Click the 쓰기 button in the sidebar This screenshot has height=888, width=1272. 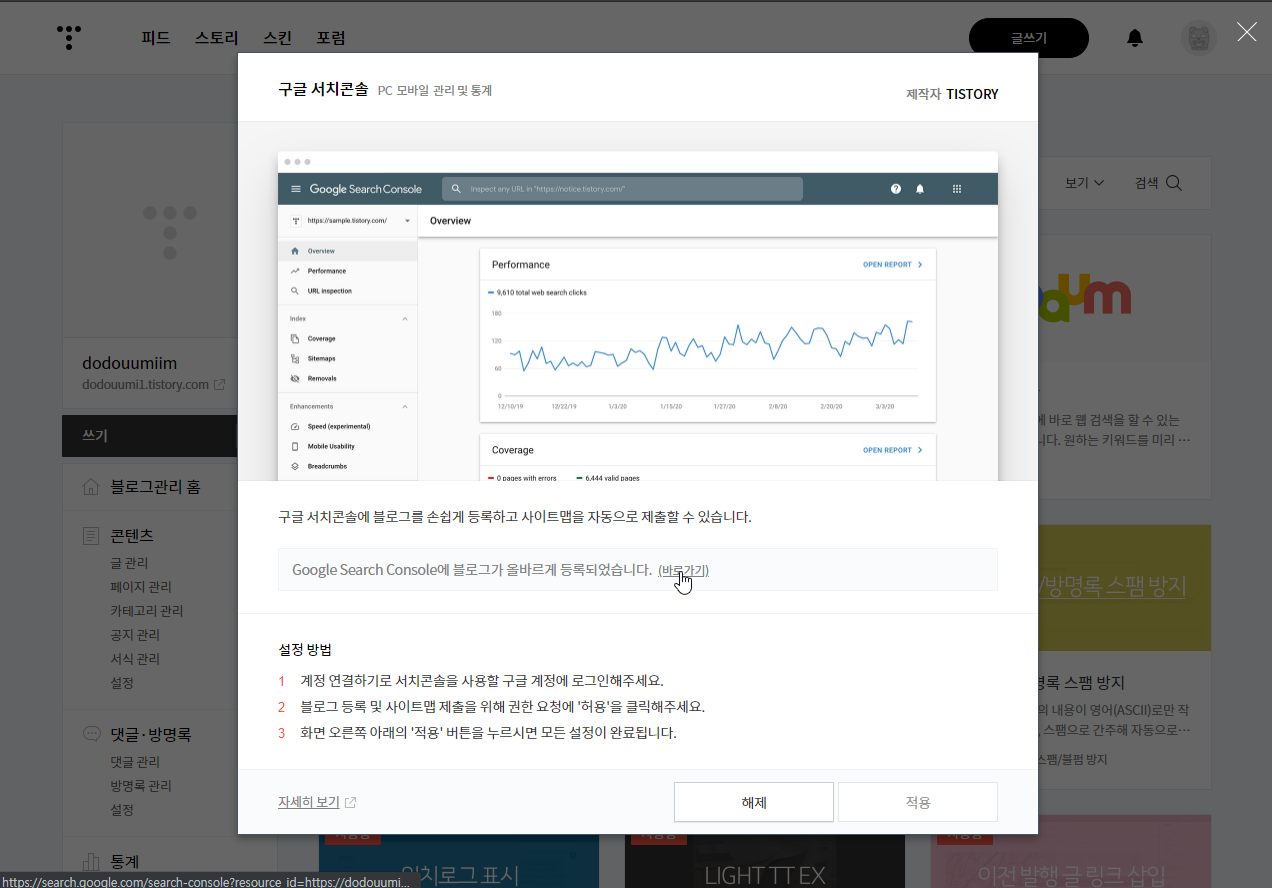click(x=150, y=436)
